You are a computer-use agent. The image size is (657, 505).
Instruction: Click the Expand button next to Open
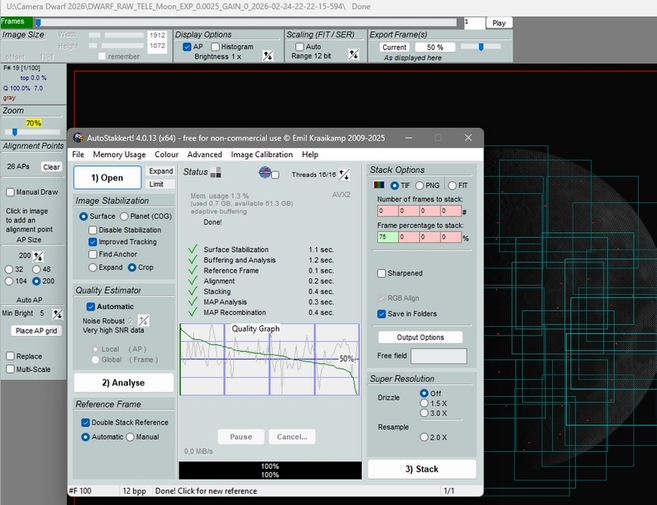[x=160, y=172]
